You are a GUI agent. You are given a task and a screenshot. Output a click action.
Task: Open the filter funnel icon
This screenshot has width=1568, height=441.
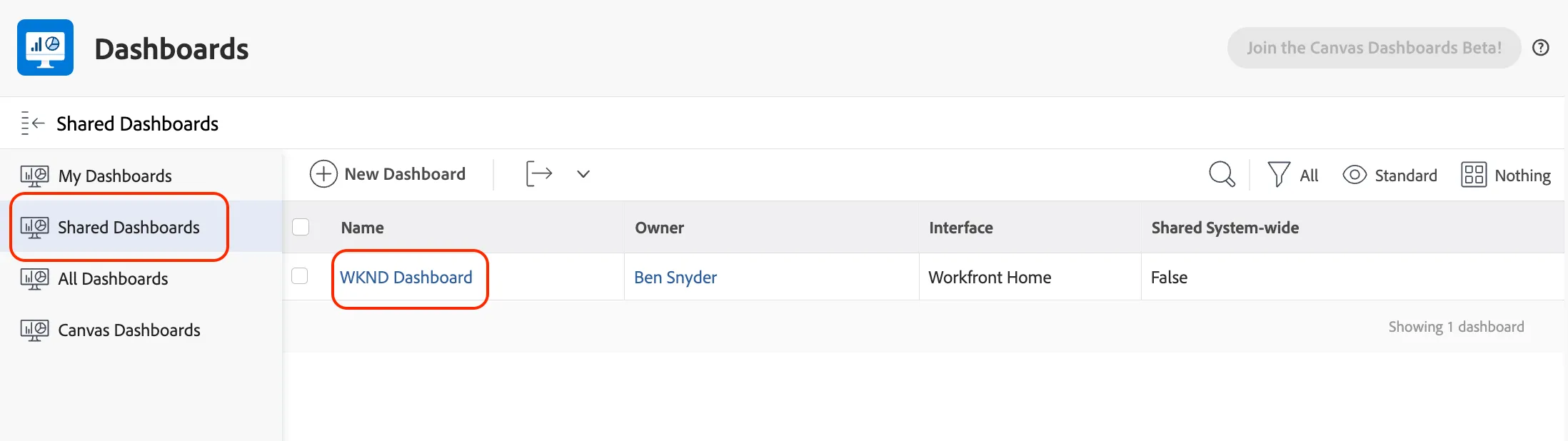click(x=1278, y=175)
